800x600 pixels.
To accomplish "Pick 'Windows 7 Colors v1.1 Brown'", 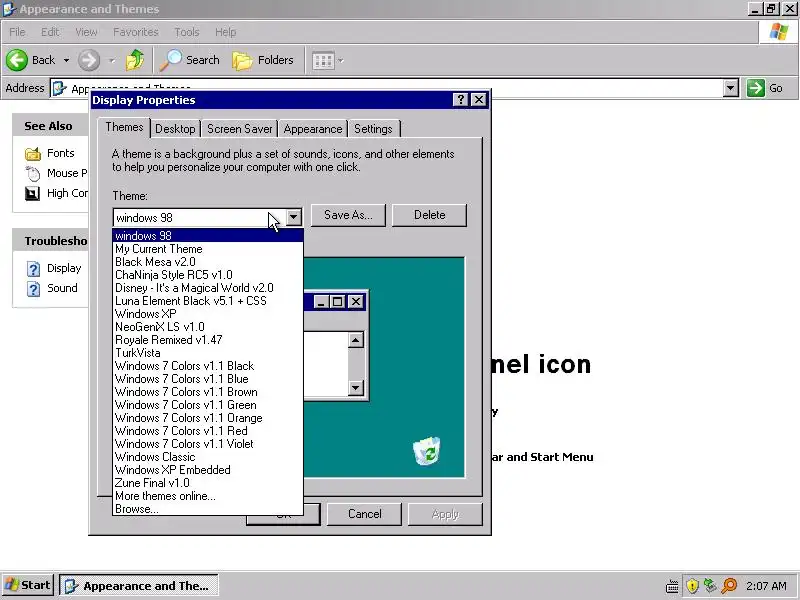I will [208, 392].
